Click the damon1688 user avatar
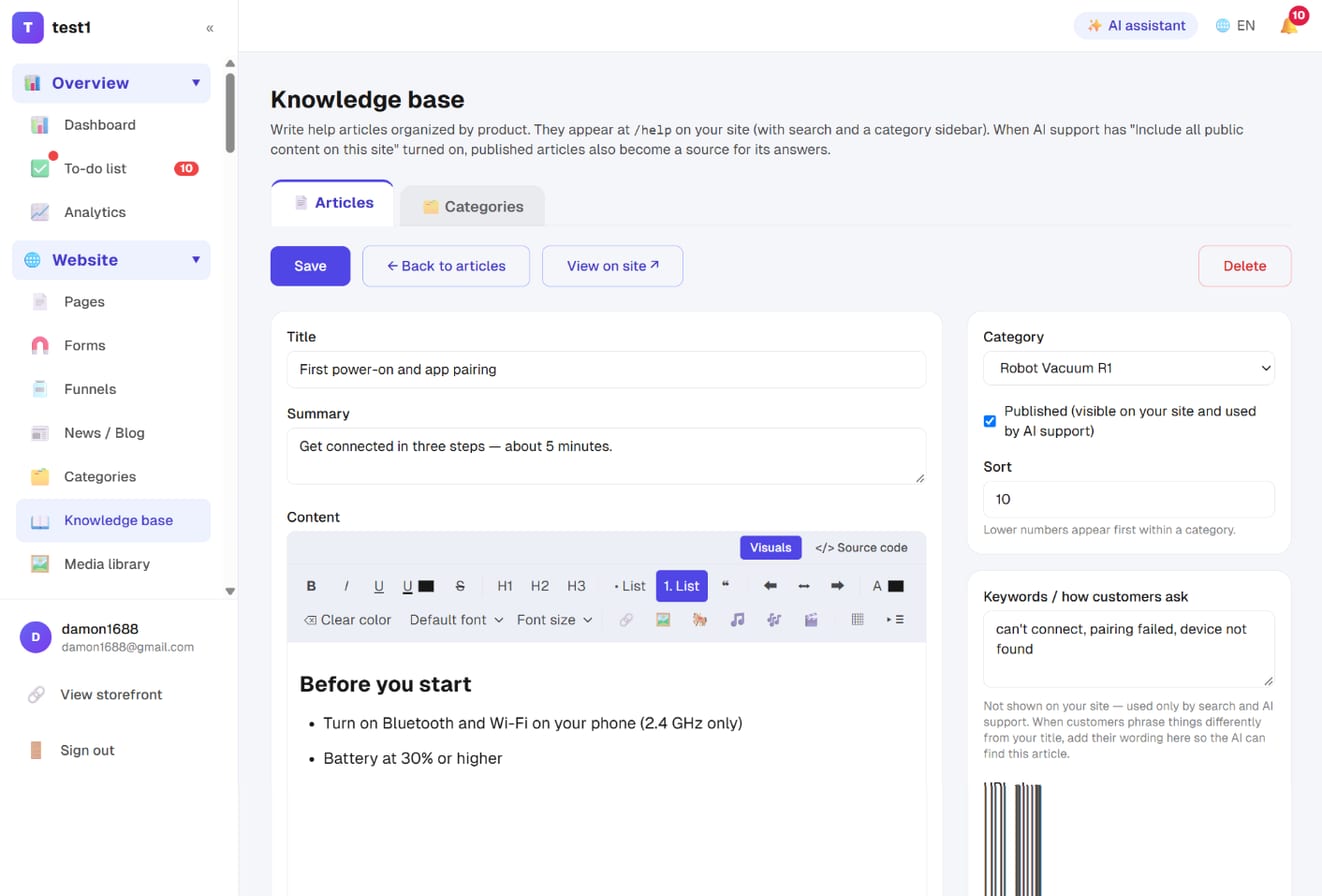 [36, 637]
